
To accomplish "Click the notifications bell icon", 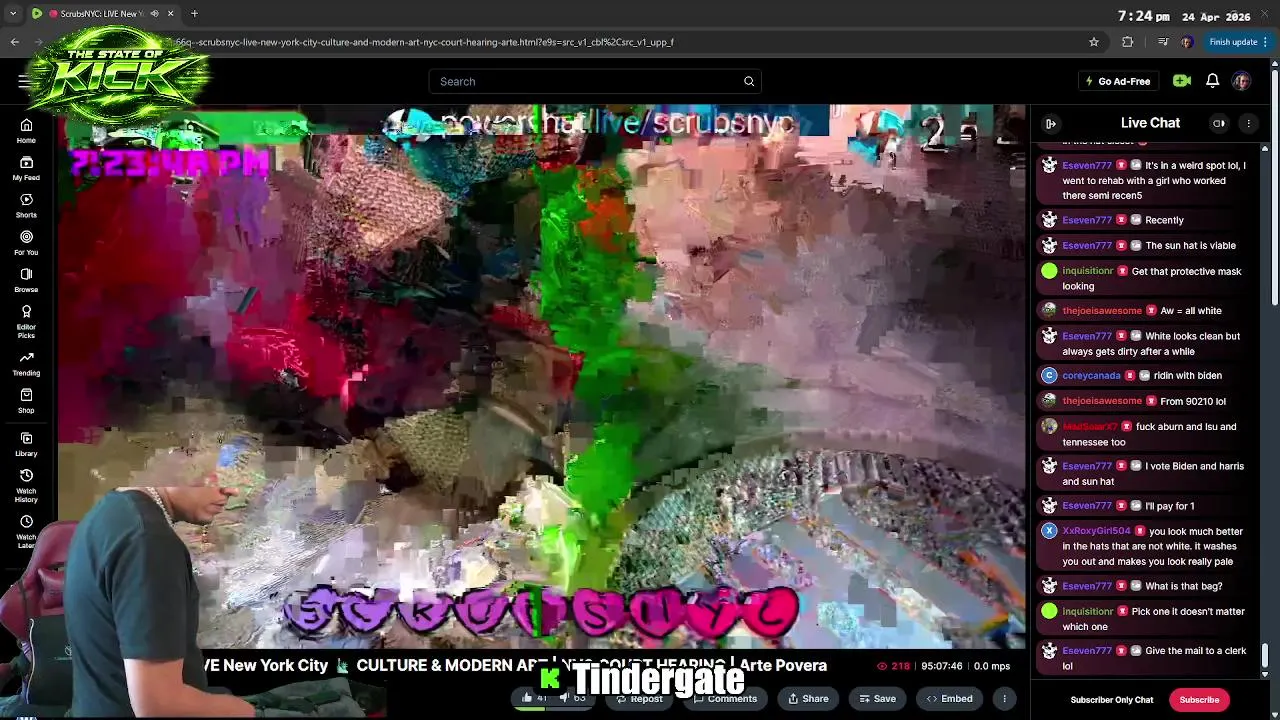I will click(x=1212, y=81).
